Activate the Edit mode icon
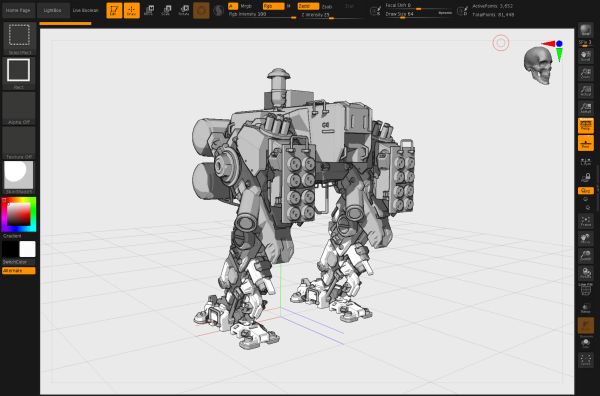600x396 pixels. pos(114,10)
